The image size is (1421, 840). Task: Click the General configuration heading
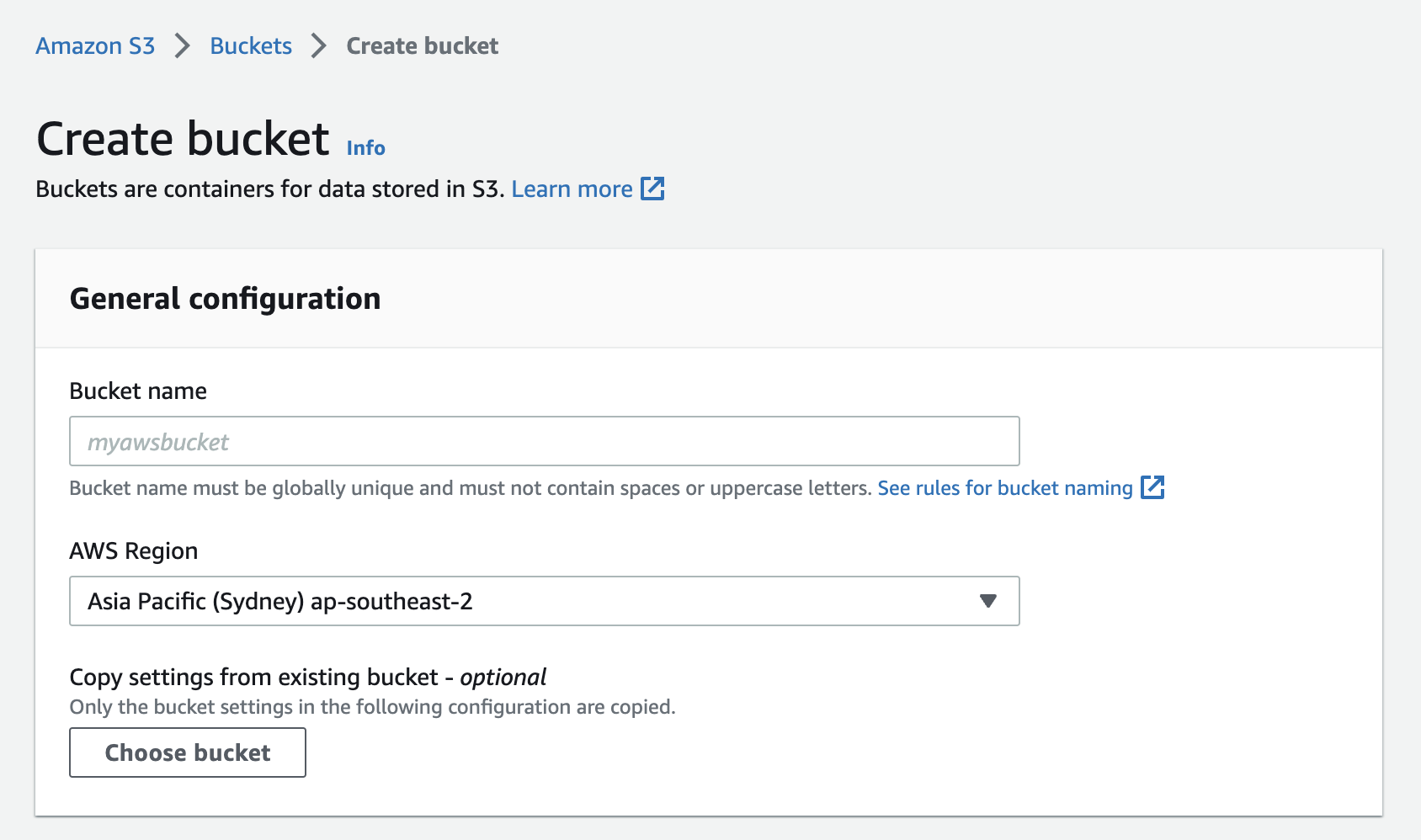(225, 299)
